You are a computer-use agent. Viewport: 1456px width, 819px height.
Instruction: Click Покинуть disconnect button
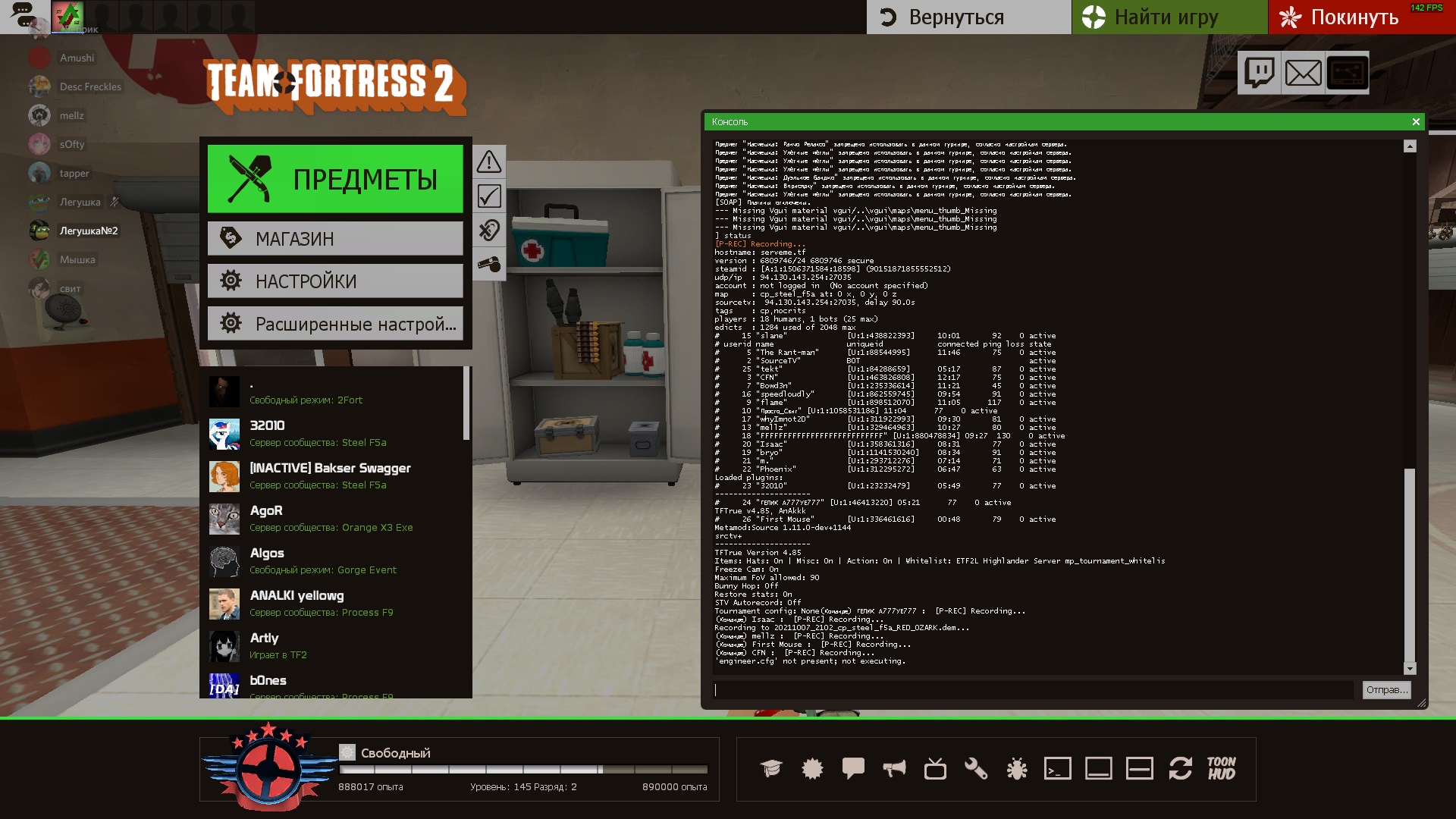point(1362,17)
